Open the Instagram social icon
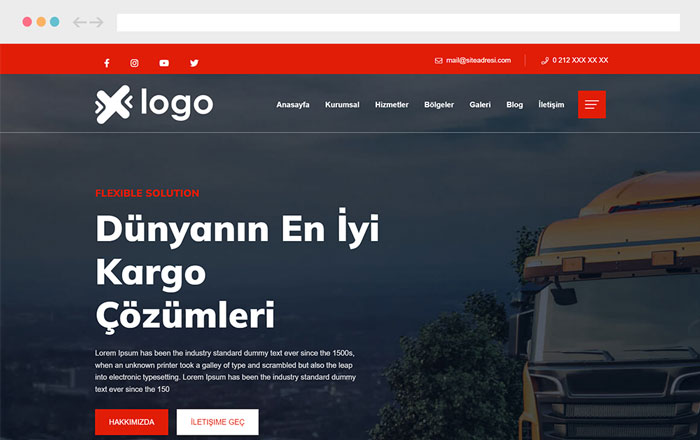The height and width of the screenshot is (440, 700). [135, 63]
